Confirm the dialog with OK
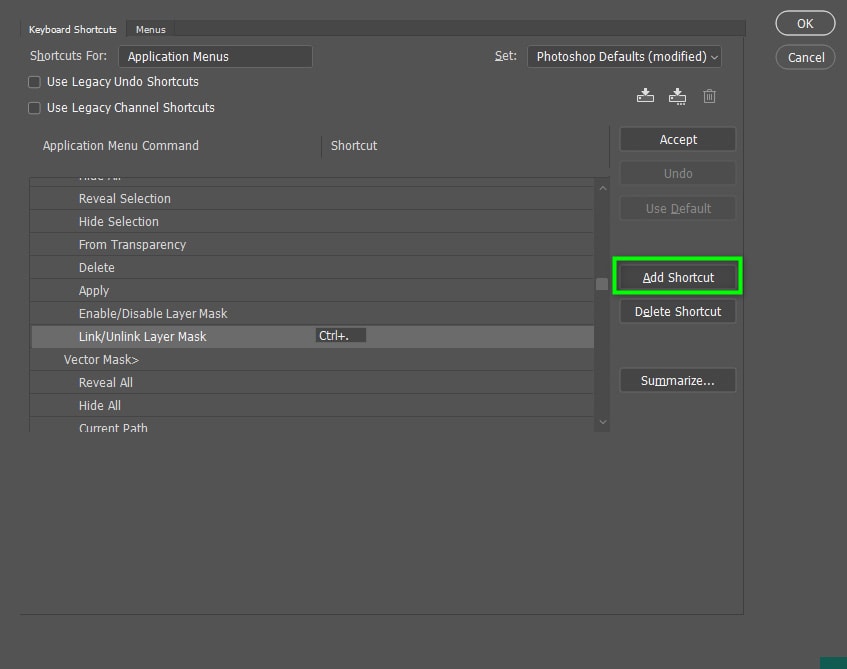This screenshot has width=847, height=669. (805, 23)
